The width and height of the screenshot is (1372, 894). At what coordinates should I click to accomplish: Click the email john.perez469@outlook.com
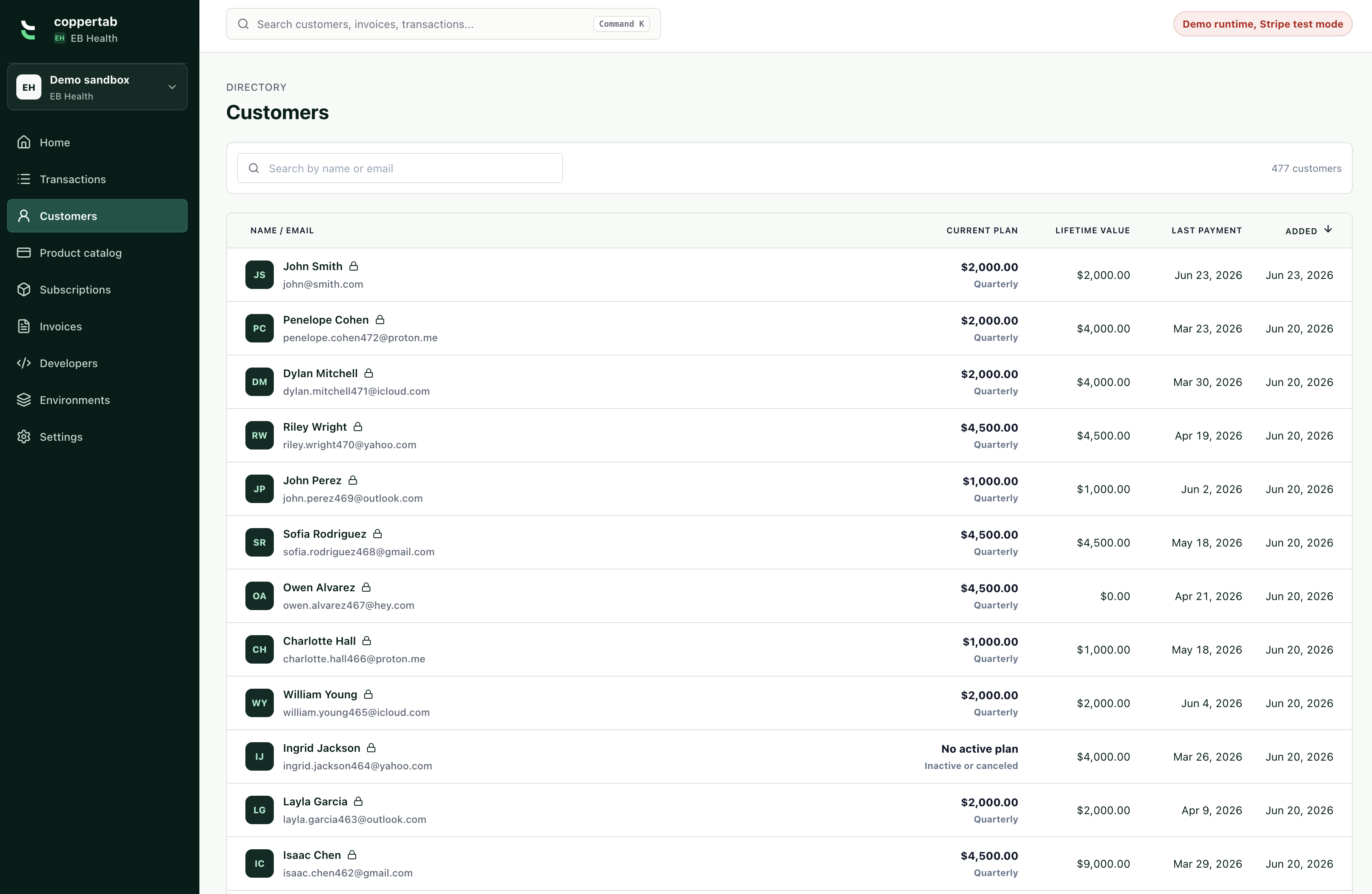[353, 498]
